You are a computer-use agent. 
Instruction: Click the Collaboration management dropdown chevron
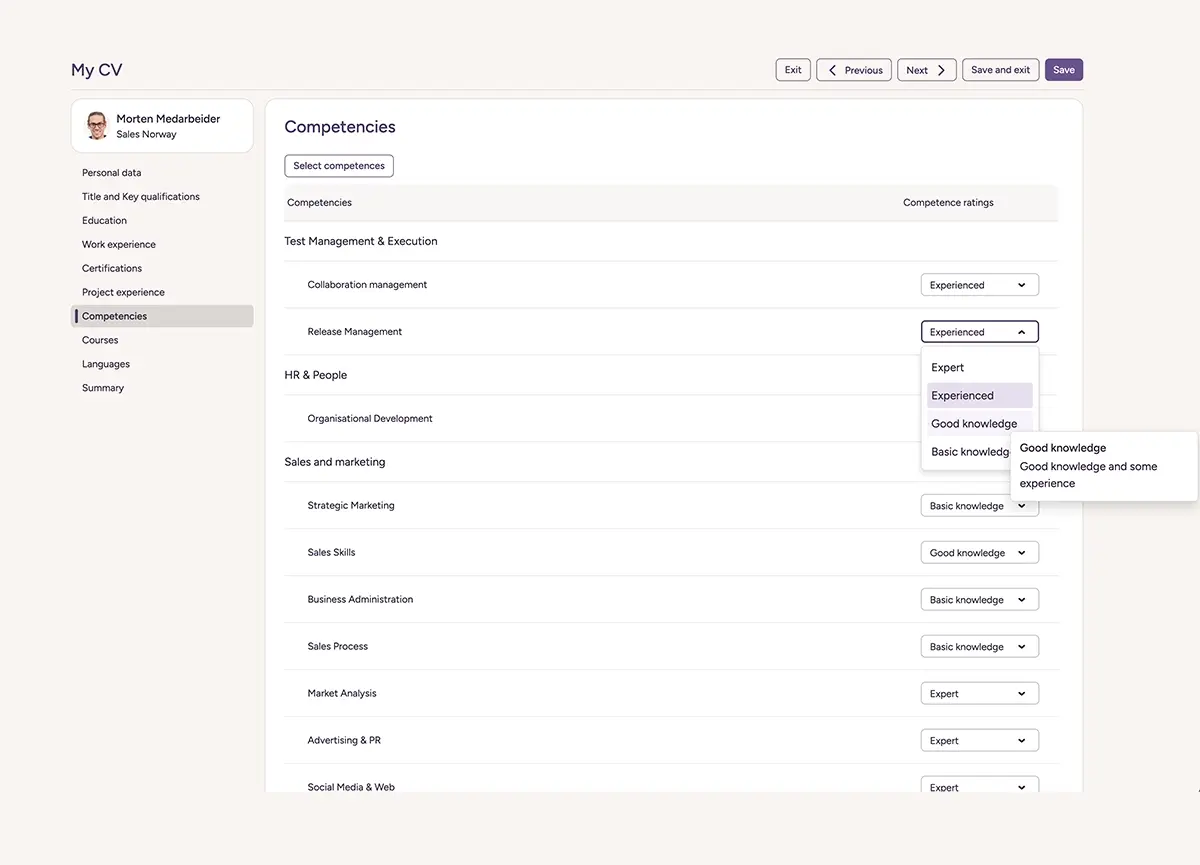pyautogui.click(x=1021, y=285)
